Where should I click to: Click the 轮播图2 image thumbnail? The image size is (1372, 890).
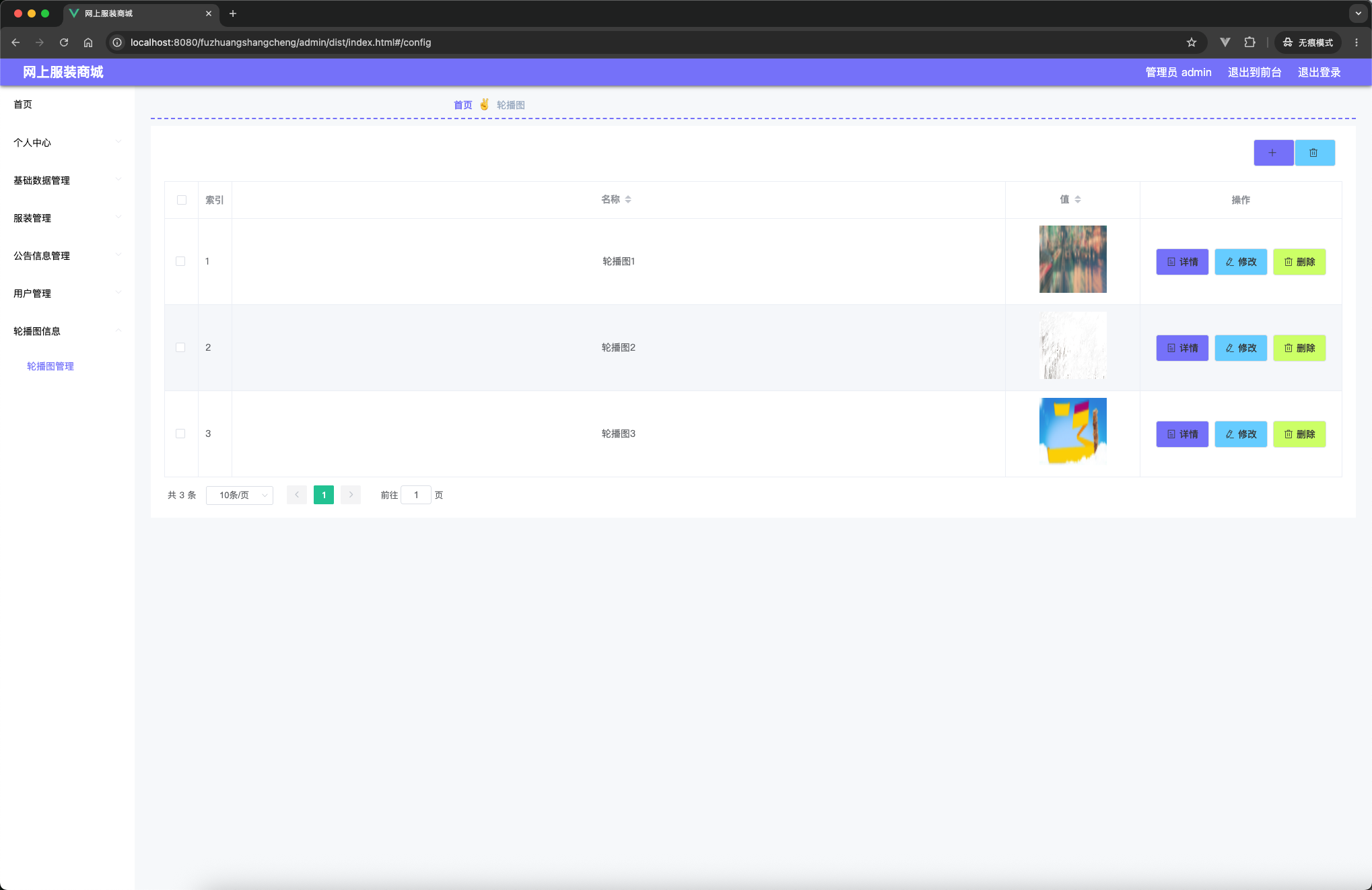1072,345
